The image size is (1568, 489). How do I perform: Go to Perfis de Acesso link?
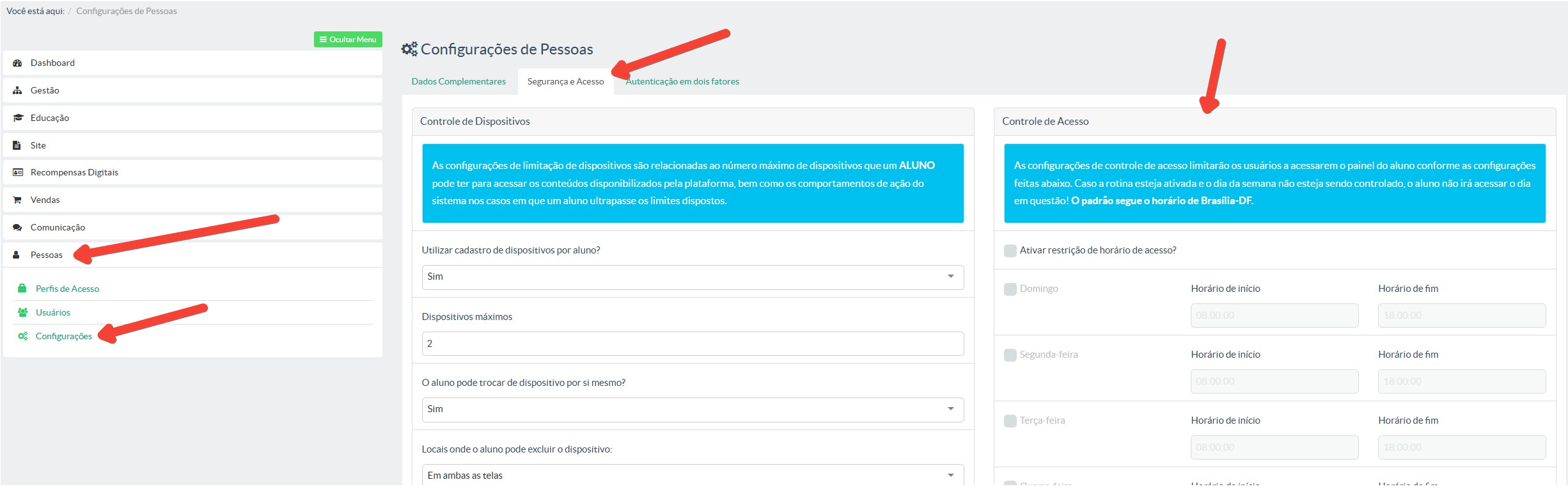(67, 289)
